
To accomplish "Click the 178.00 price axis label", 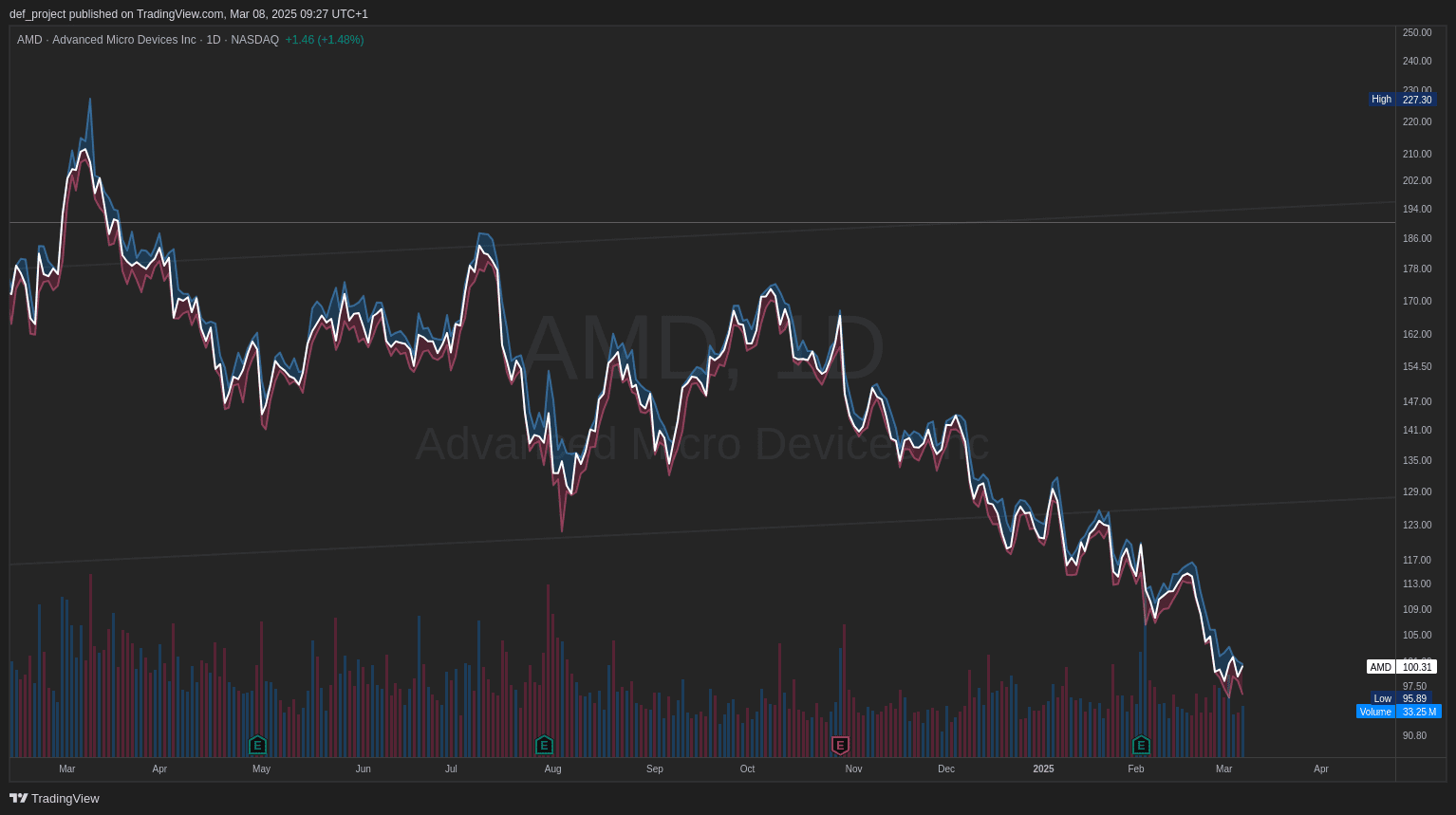I will [1417, 269].
